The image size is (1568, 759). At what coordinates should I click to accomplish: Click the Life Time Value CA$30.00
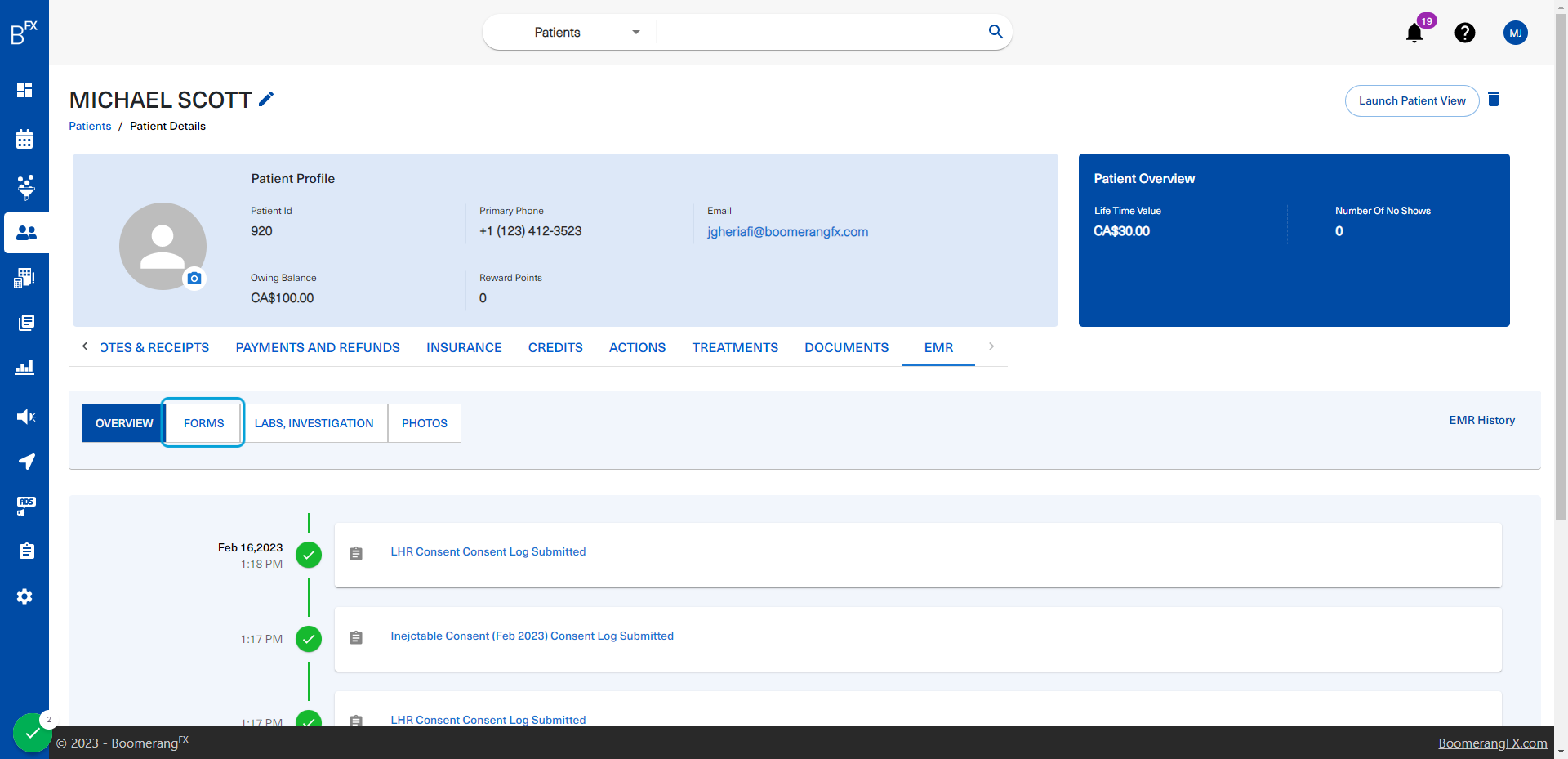pos(1121,231)
